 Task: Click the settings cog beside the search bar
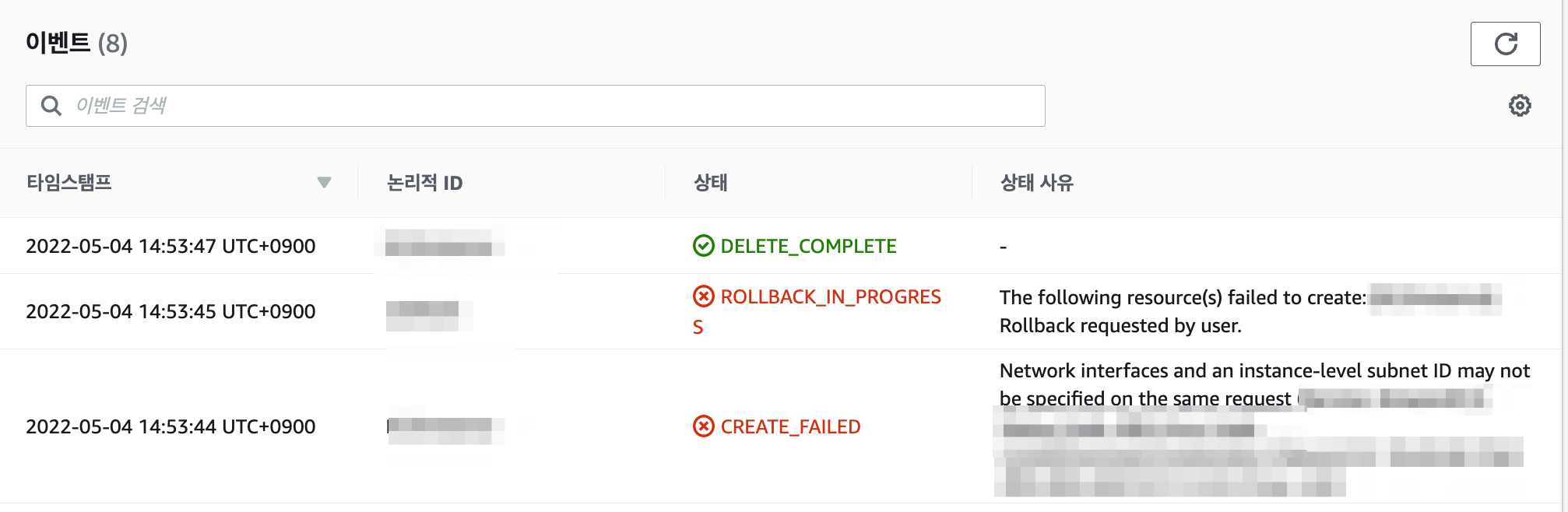pyautogui.click(x=1519, y=105)
